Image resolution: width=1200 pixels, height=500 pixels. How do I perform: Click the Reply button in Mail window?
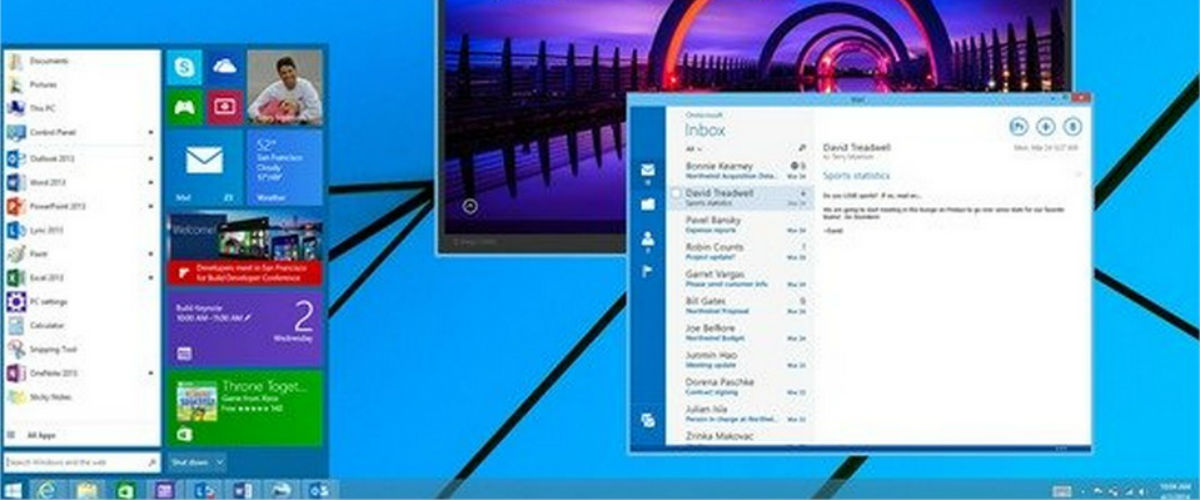tap(1018, 126)
